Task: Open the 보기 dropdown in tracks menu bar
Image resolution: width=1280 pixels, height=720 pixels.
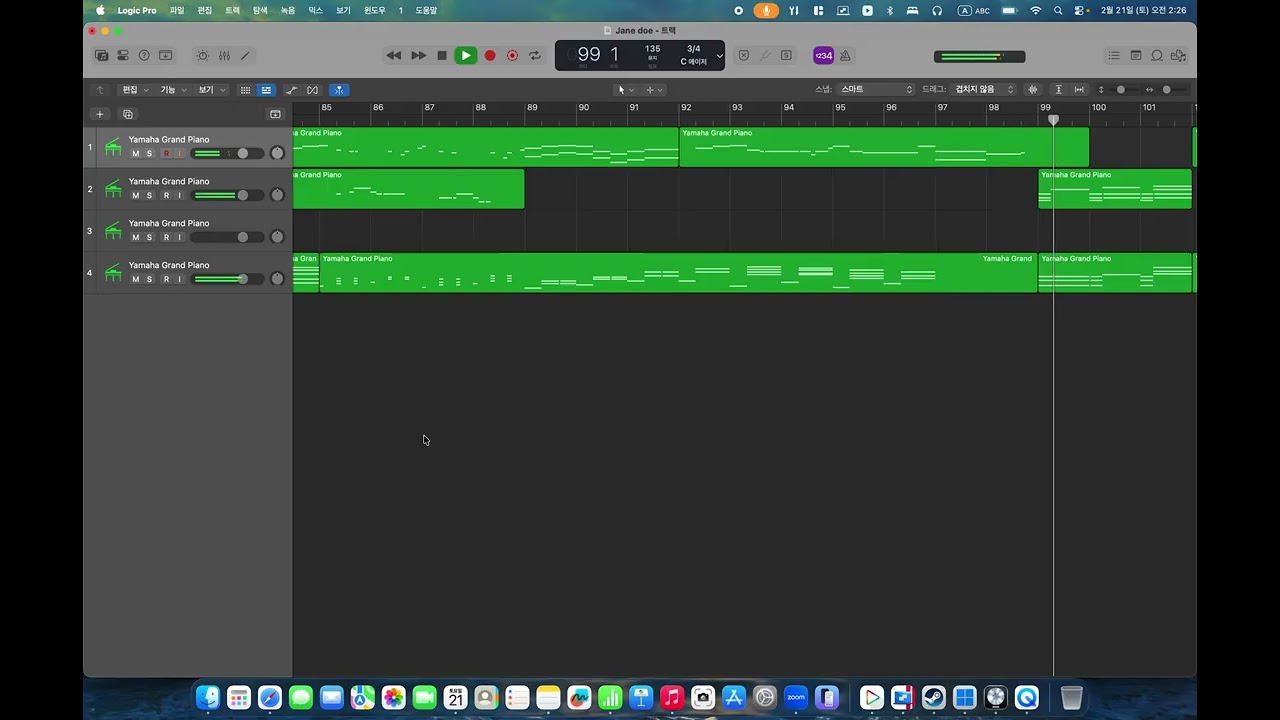Action: tap(211, 90)
